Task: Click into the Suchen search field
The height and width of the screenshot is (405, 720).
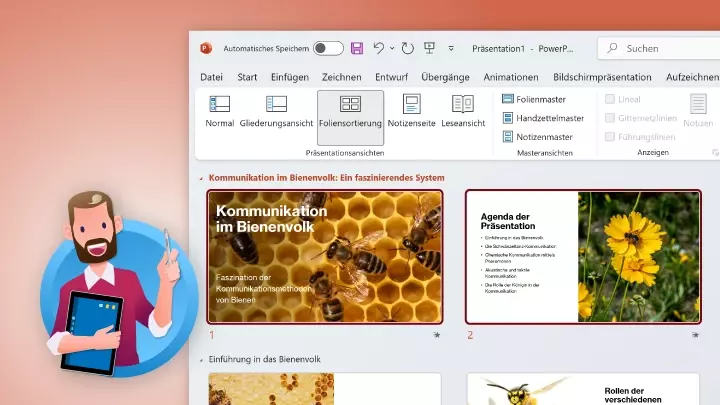Action: [659, 48]
